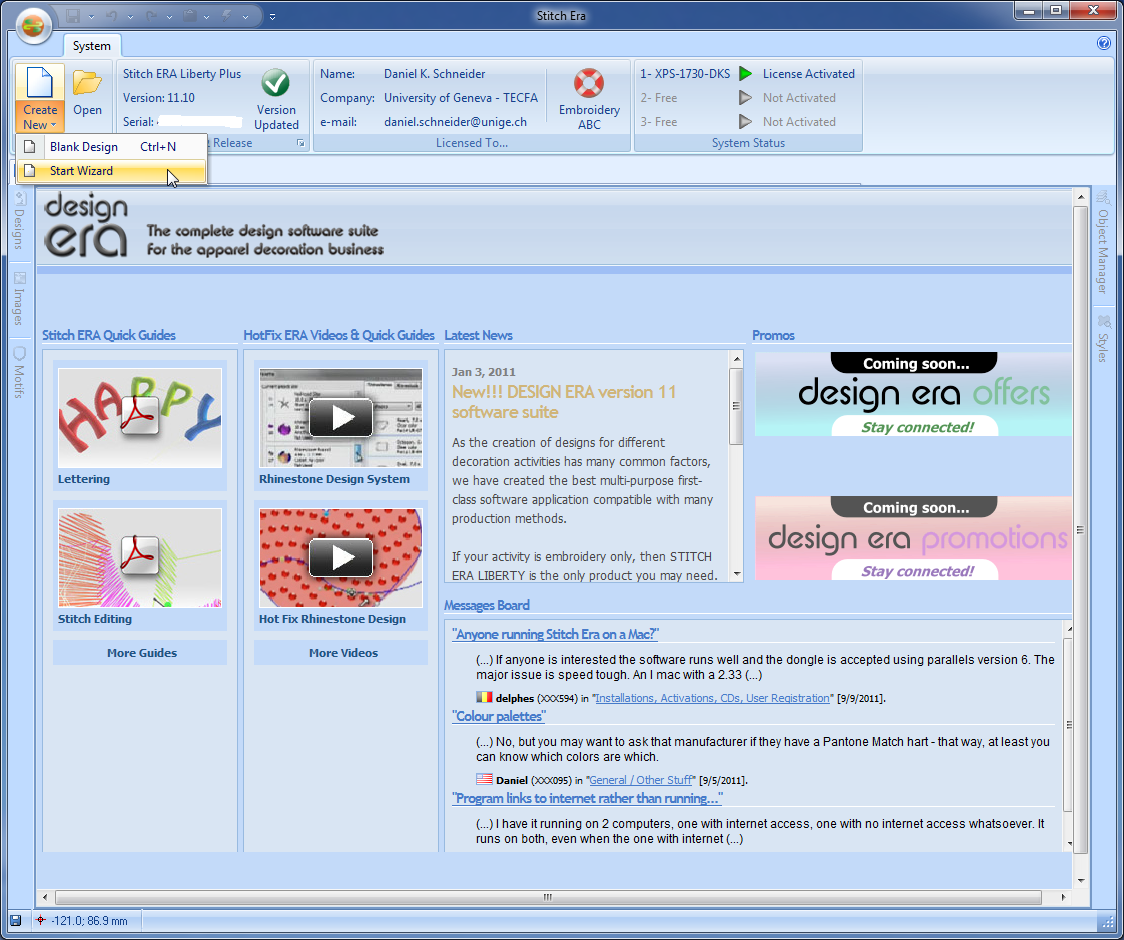Click the Create New page icon

39,82
